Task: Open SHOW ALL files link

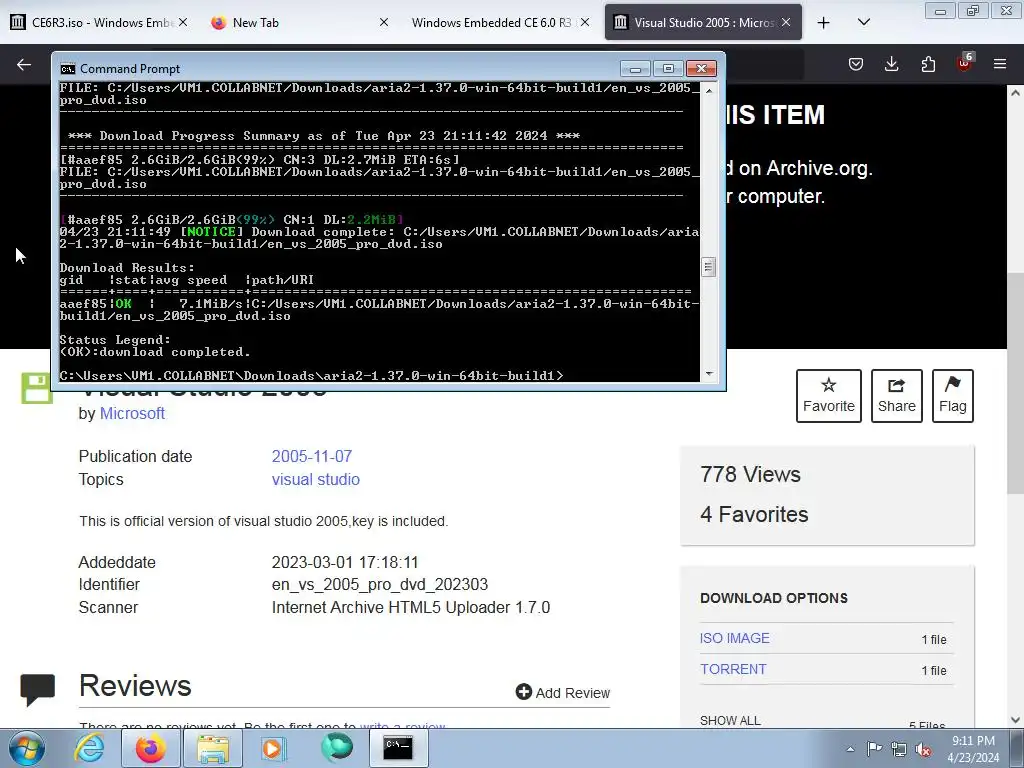Action: coord(730,720)
